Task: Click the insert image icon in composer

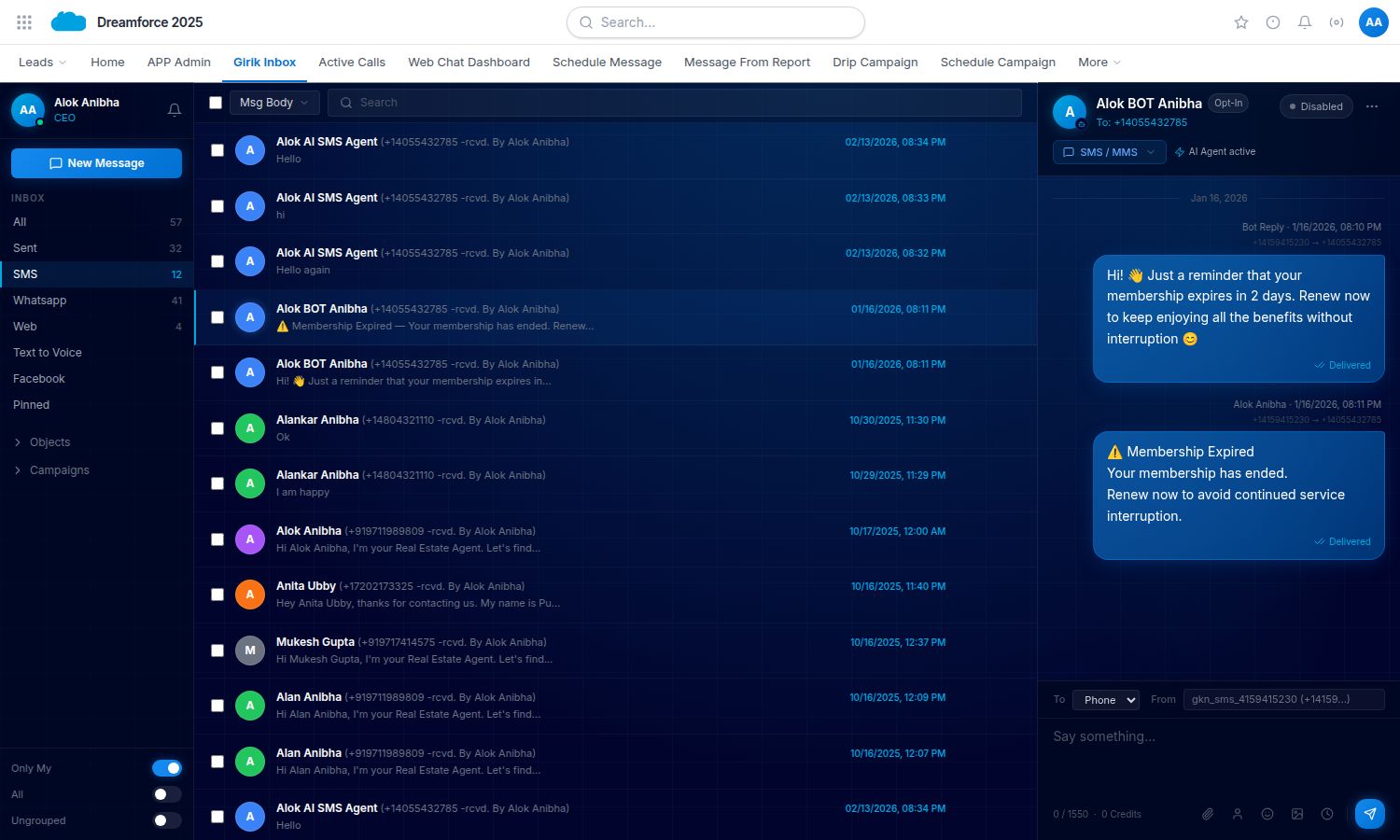Action: pos(1297,814)
